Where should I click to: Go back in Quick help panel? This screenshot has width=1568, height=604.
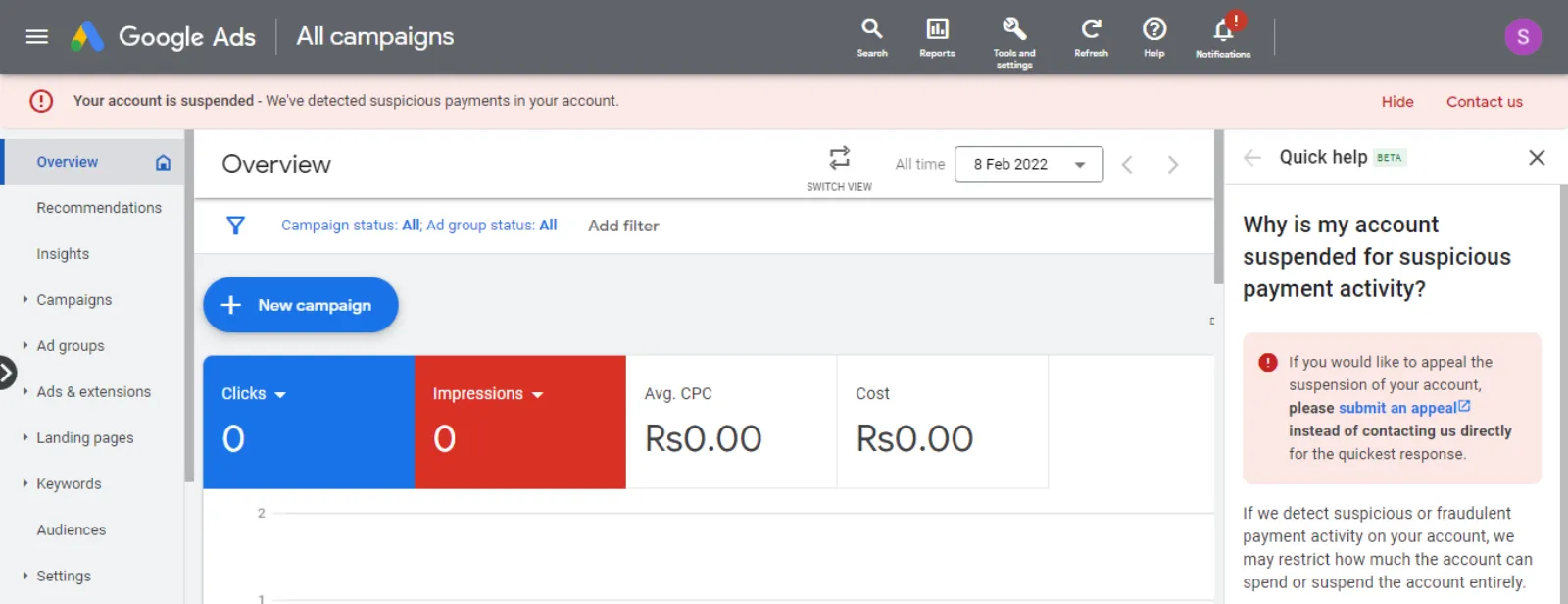coord(1252,158)
